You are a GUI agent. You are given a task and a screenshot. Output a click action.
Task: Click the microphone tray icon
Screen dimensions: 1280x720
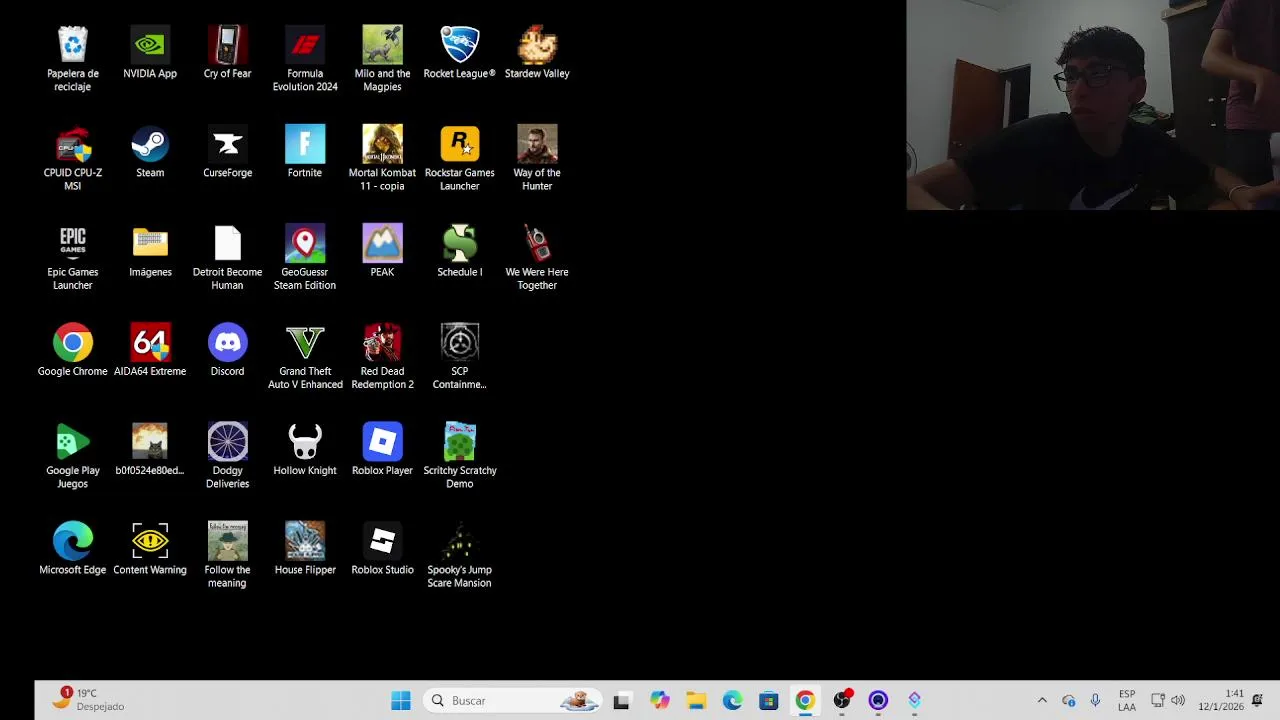(x=1095, y=701)
